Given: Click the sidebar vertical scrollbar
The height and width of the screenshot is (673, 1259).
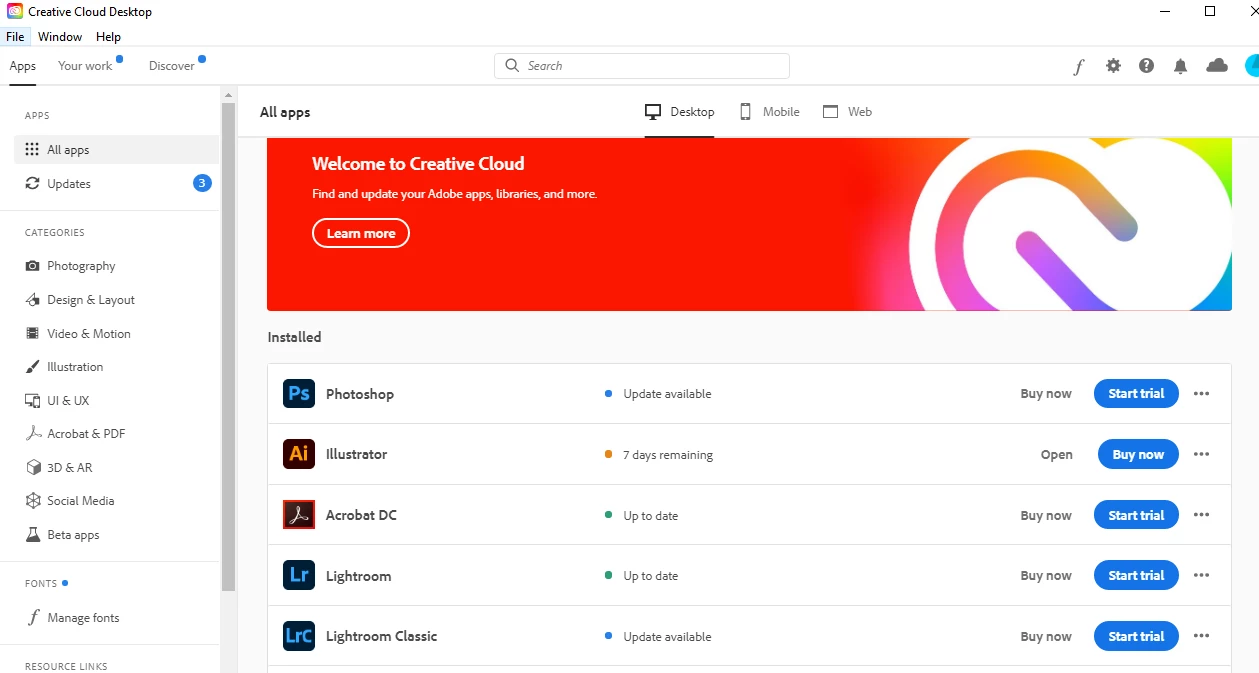Looking at the screenshot, I should (x=229, y=346).
